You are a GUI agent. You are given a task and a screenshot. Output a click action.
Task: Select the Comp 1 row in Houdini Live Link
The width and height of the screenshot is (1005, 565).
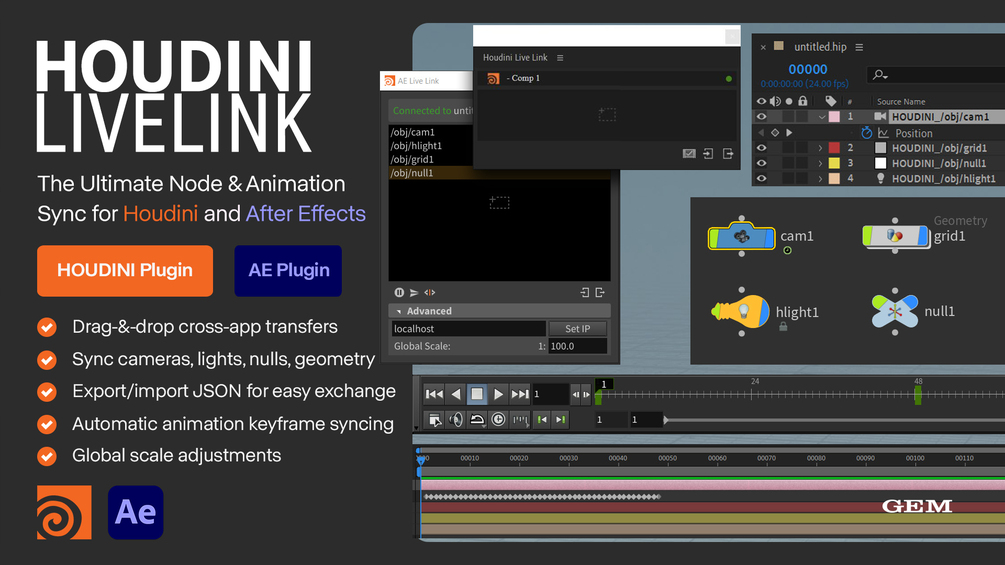point(606,78)
